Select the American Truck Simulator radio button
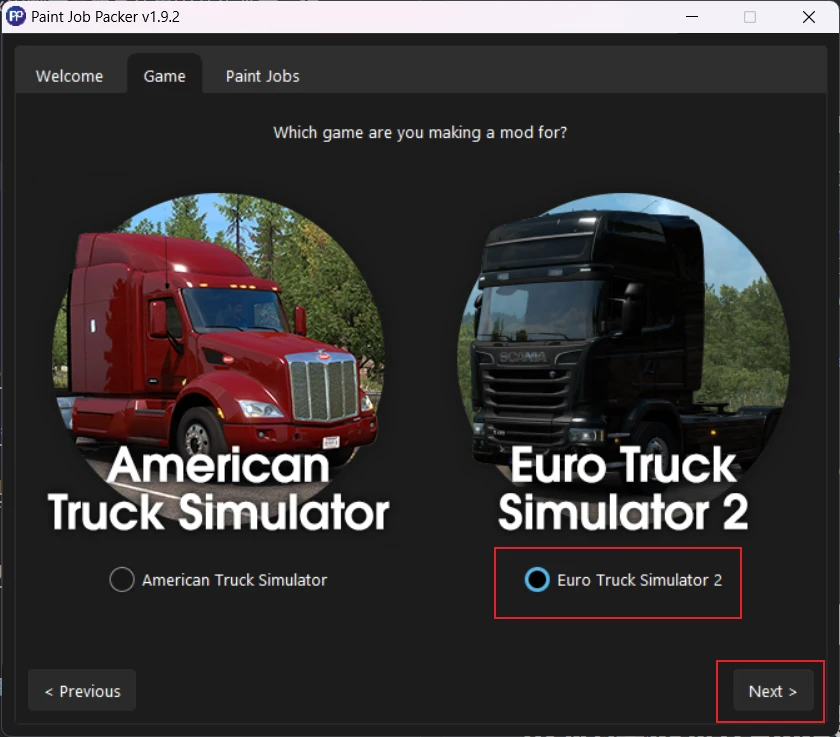 [122, 580]
